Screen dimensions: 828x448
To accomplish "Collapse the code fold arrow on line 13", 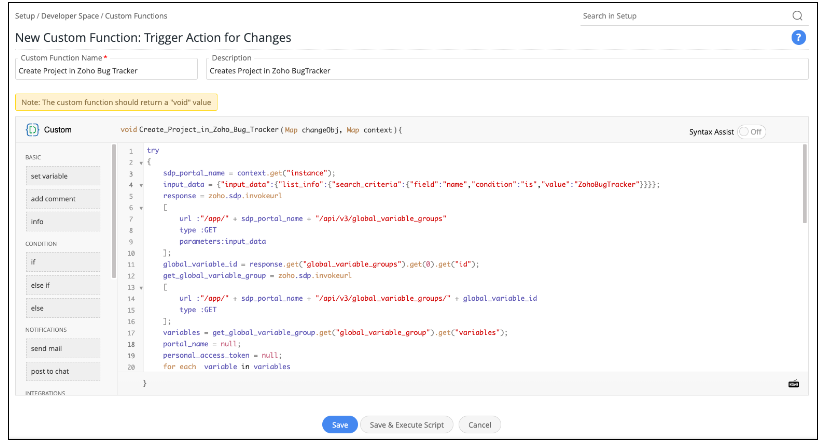I will [141, 288].
